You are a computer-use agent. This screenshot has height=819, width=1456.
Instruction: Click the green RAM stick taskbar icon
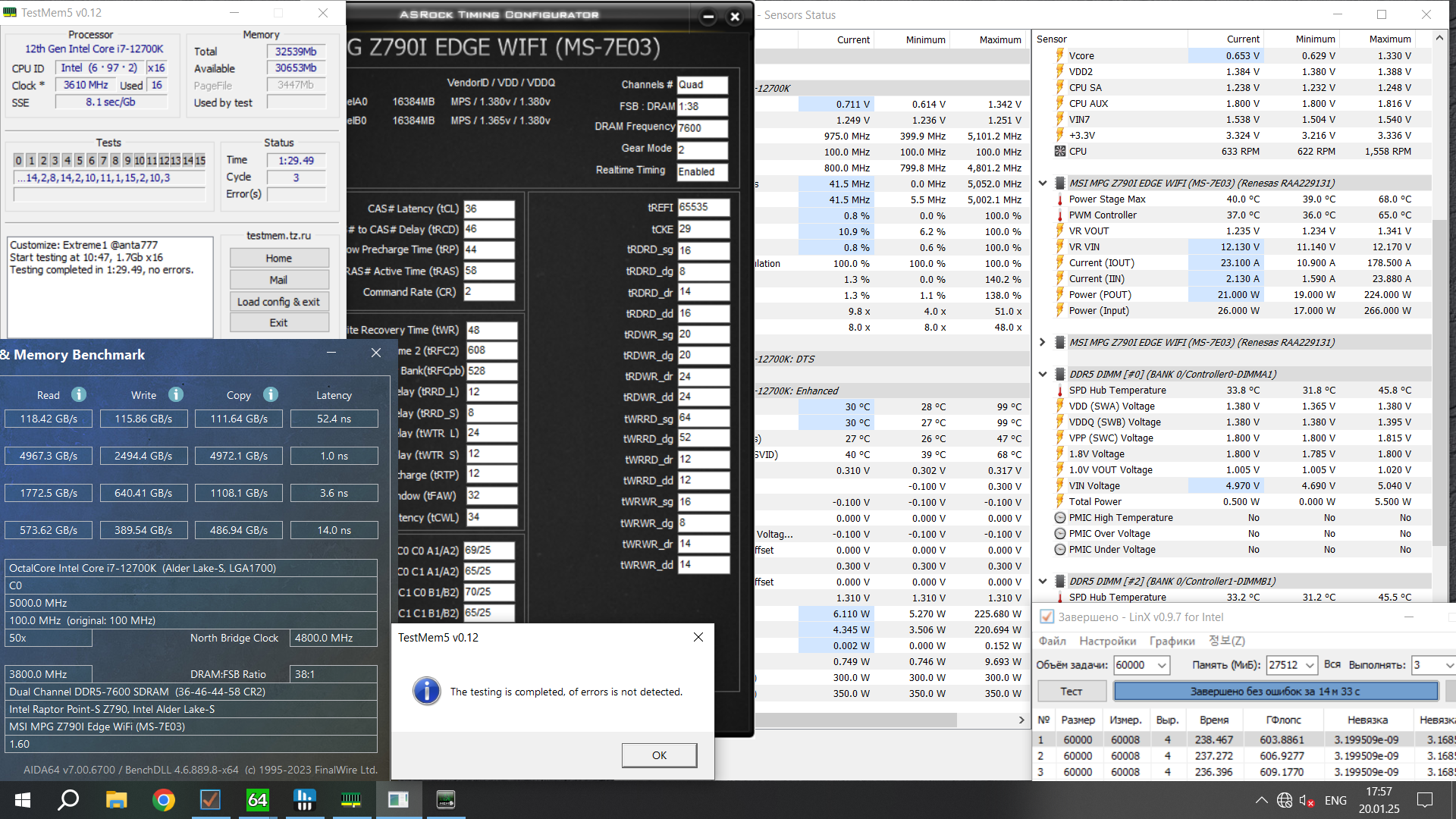pos(351,800)
